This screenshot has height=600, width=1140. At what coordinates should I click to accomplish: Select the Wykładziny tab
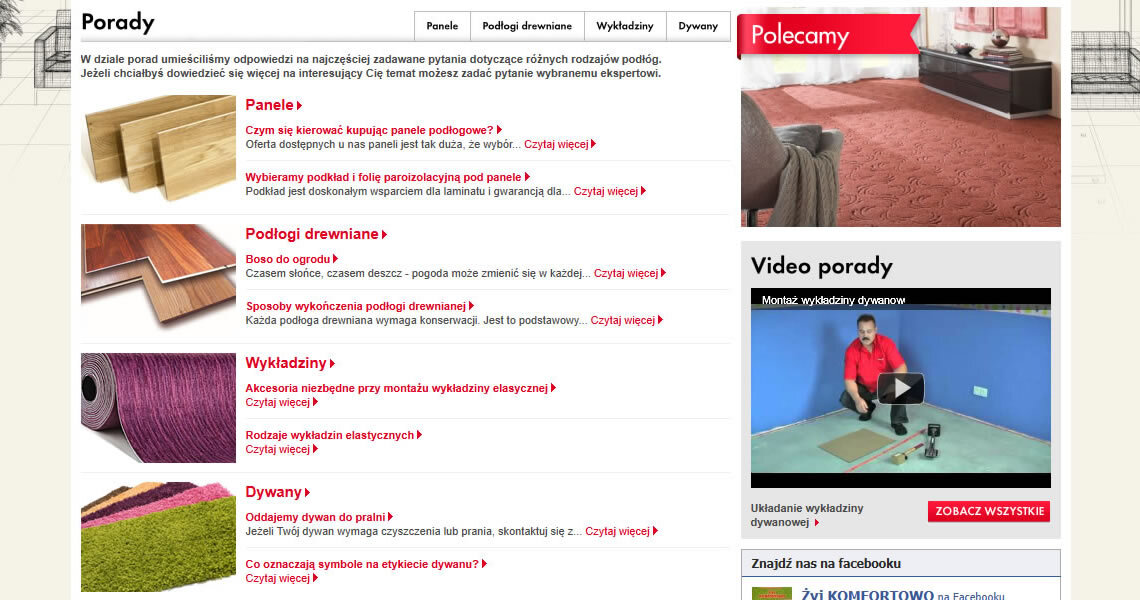pos(625,26)
